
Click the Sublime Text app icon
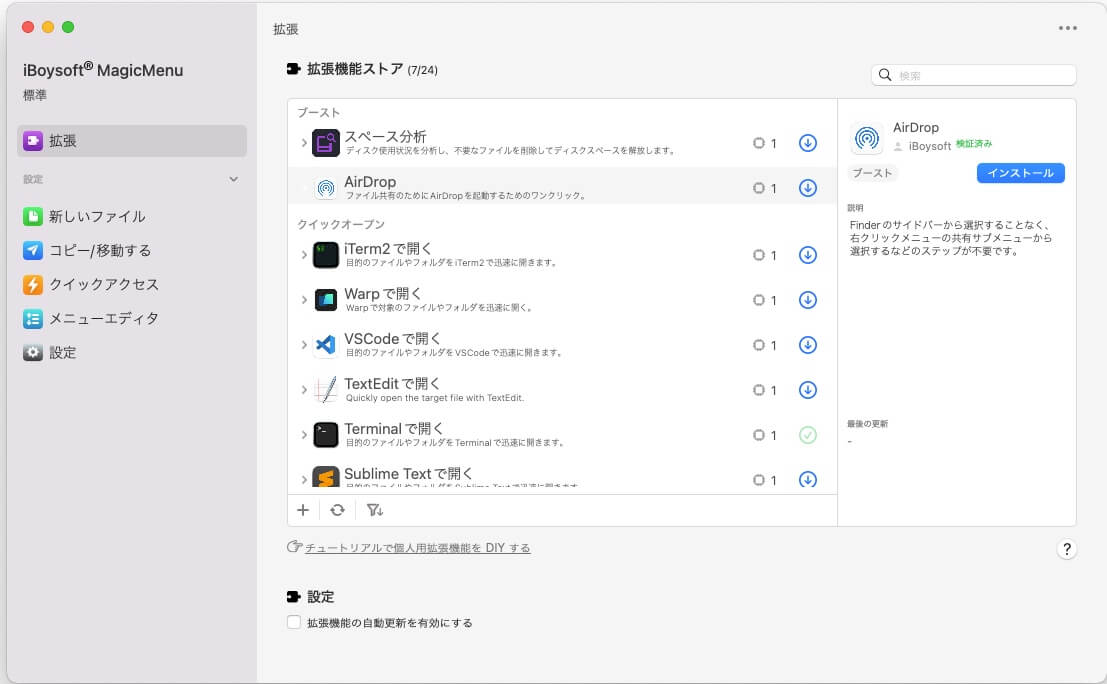pos(325,478)
